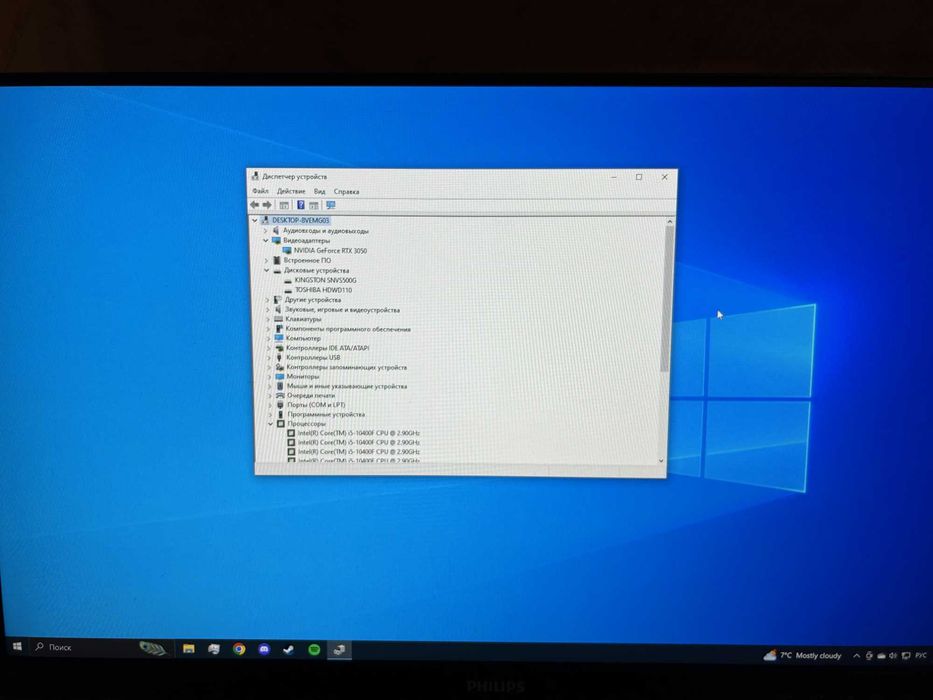Expand the Клавиатуры category
The height and width of the screenshot is (700, 933).
pos(268,319)
